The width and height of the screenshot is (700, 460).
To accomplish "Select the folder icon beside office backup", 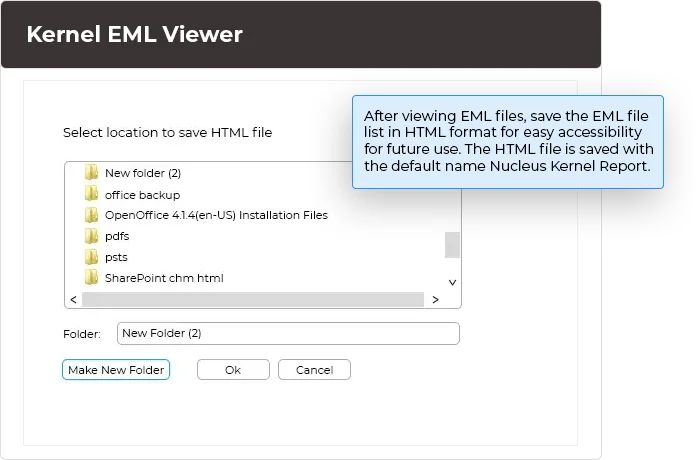I will pyautogui.click(x=92, y=194).
